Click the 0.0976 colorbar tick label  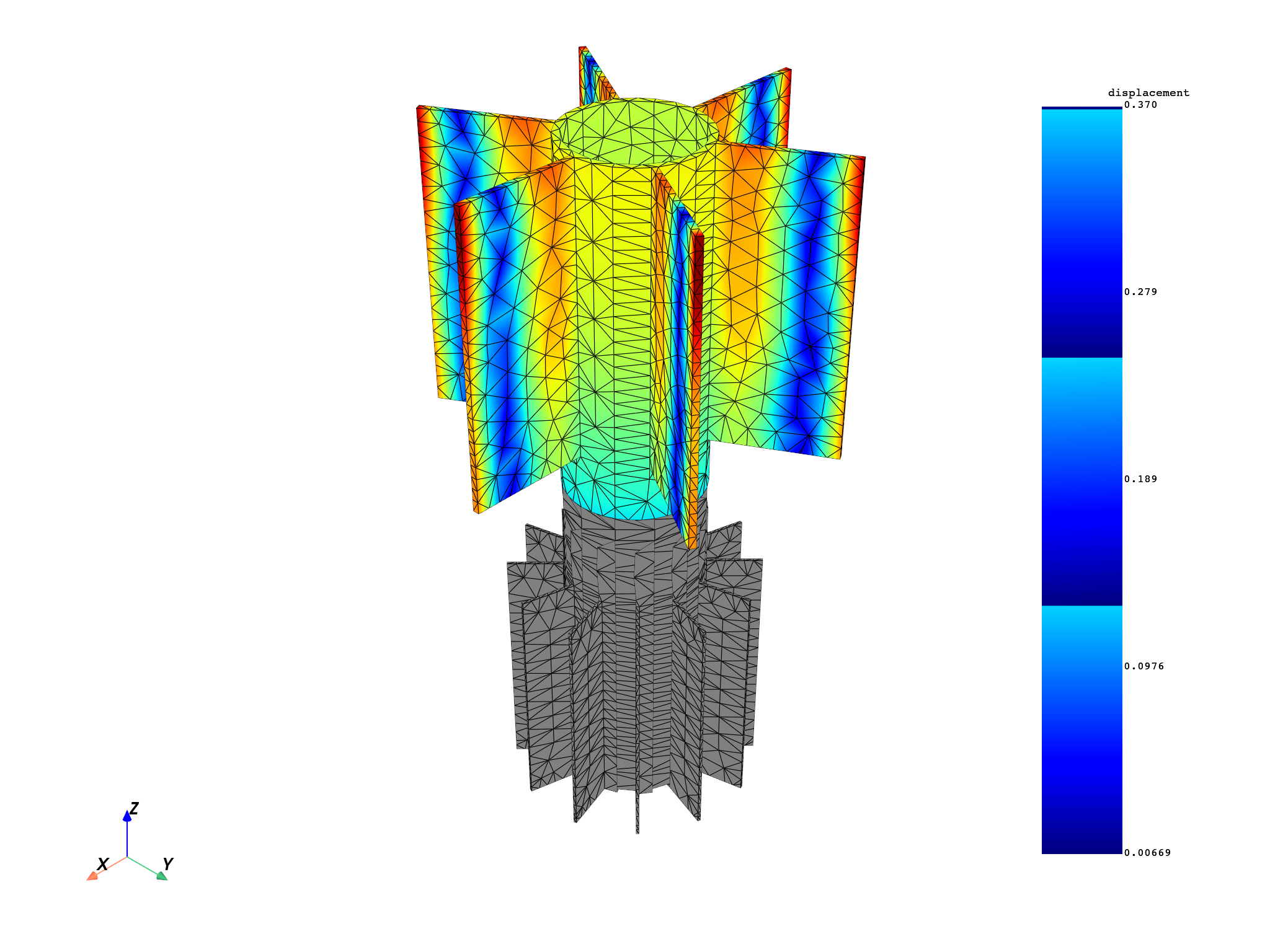tap(1143, 666)
